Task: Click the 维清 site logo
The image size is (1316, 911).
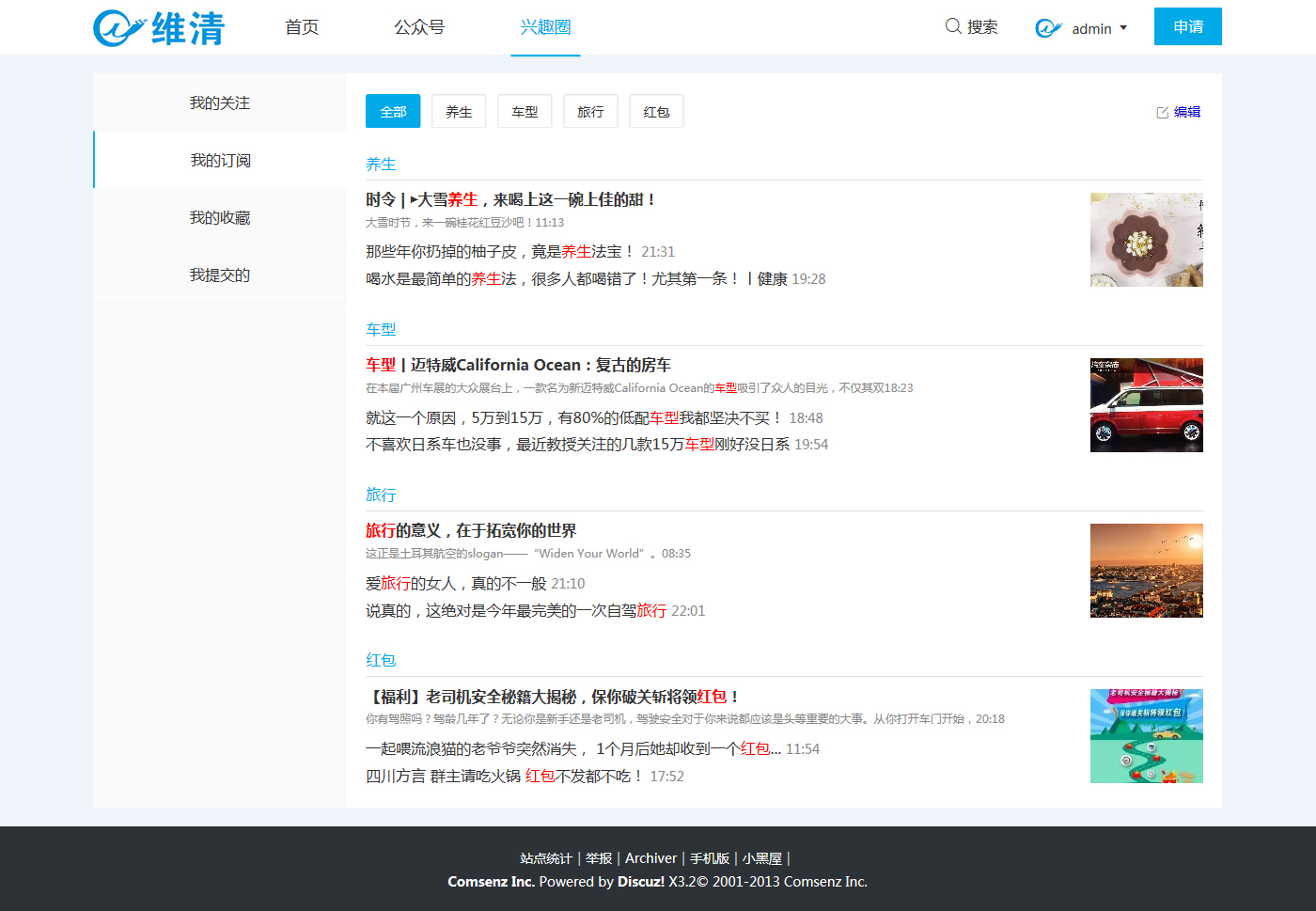Action: (x=159, y=27)
